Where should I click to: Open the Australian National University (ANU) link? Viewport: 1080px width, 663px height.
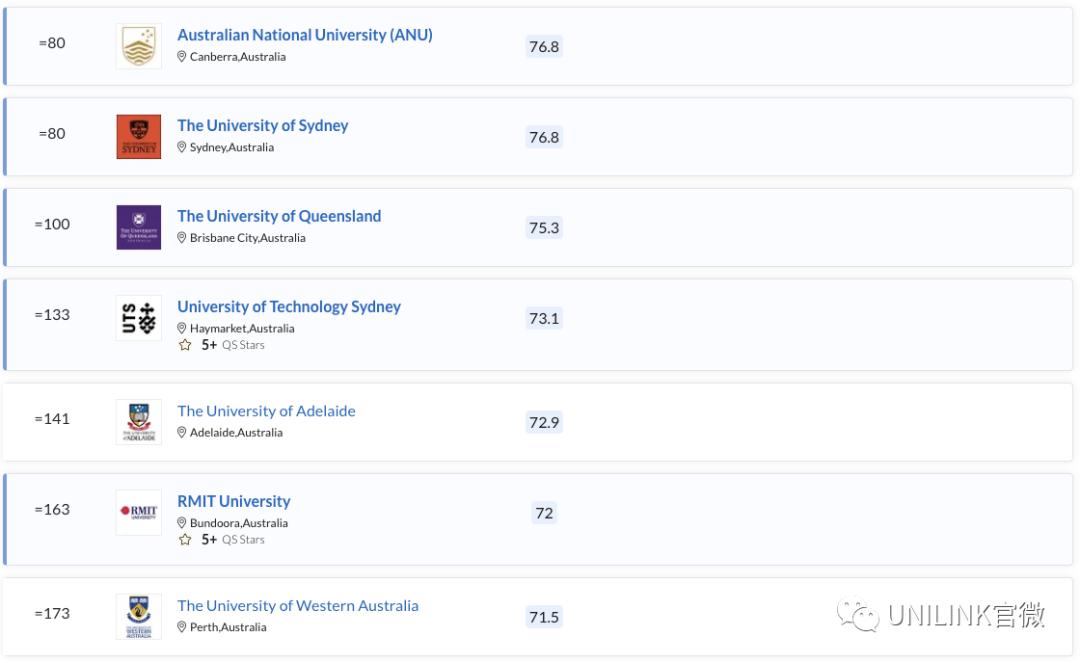pos(305,35)
